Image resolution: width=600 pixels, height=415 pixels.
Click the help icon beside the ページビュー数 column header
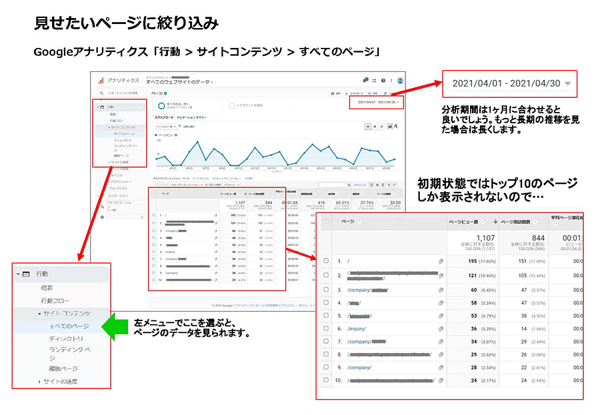tap(483, 222)
